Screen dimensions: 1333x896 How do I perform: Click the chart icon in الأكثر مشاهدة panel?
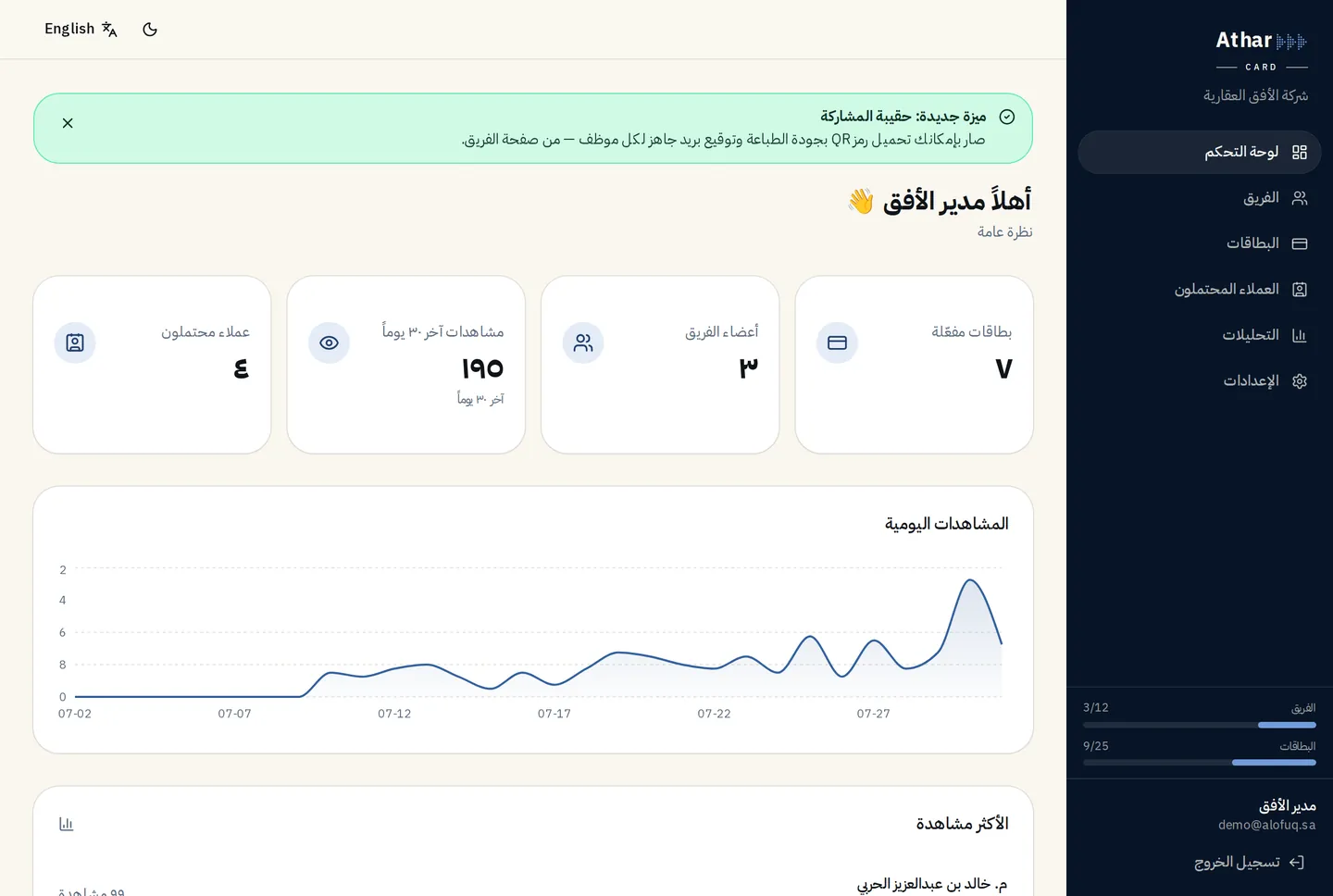click(66, 824)
